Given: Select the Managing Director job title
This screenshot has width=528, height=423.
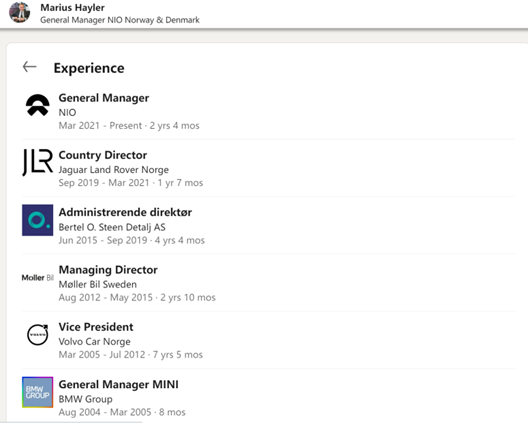Looking at the screenshot, I should coord(108,270).
